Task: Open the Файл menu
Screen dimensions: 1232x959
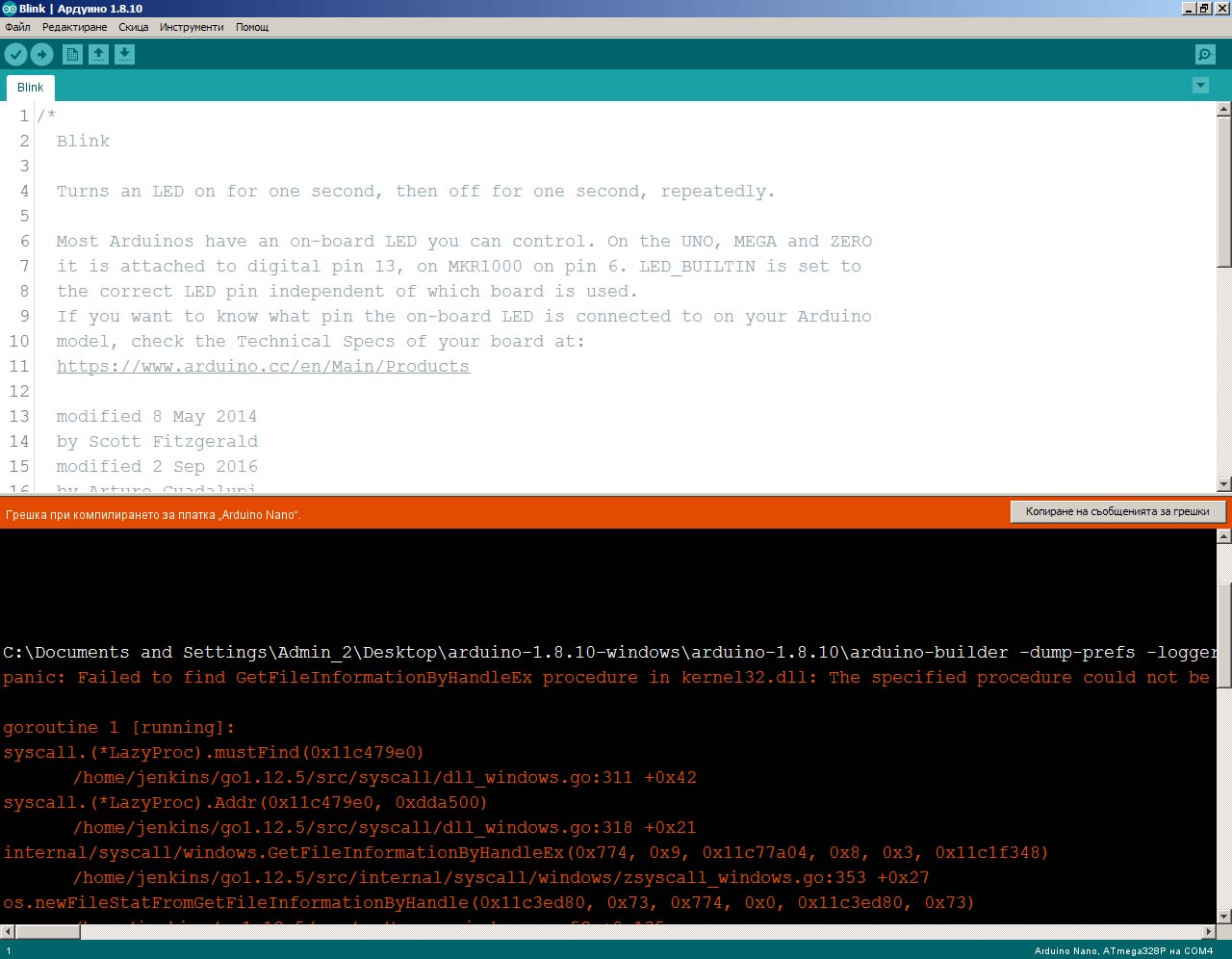Action: (x=17, y=27)
